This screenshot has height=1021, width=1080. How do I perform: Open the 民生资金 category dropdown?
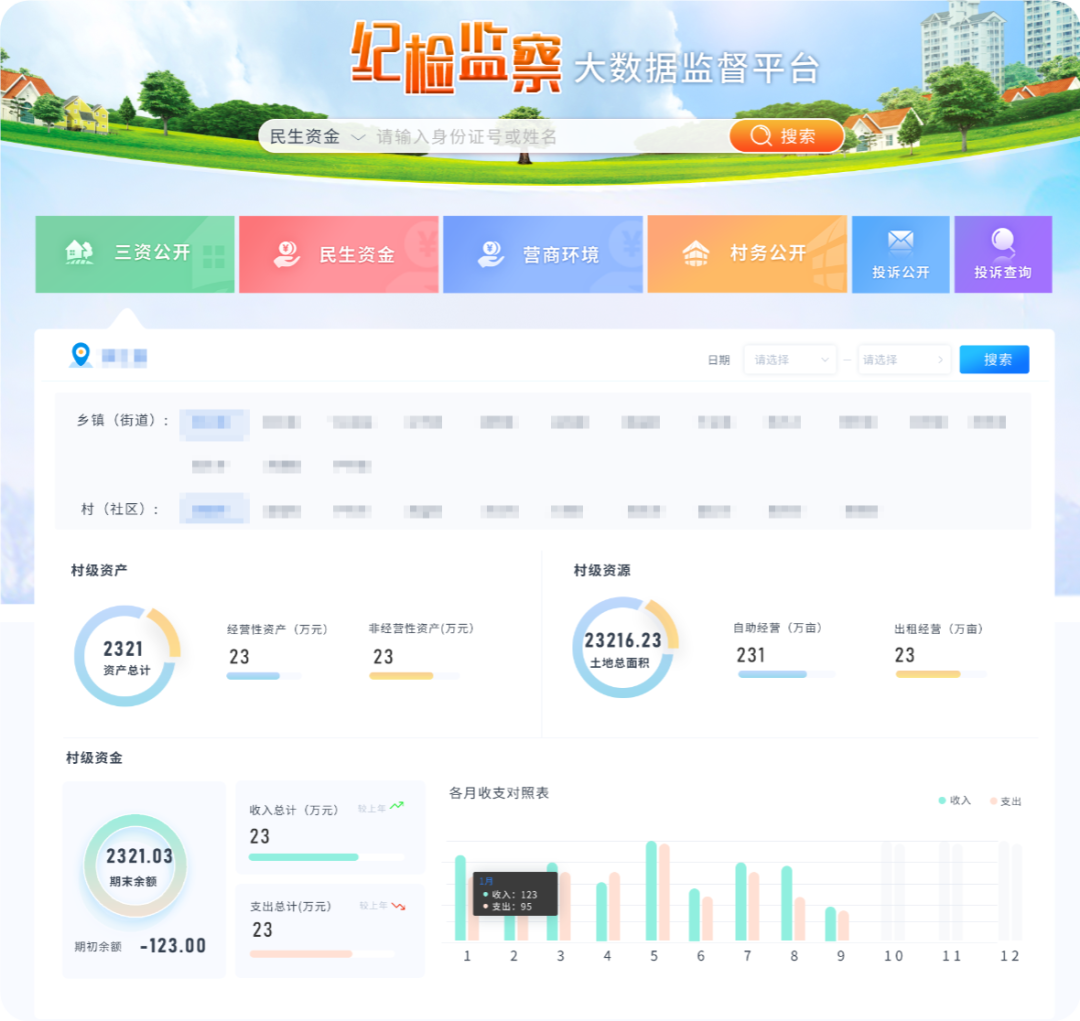click(x=310, y=135)
